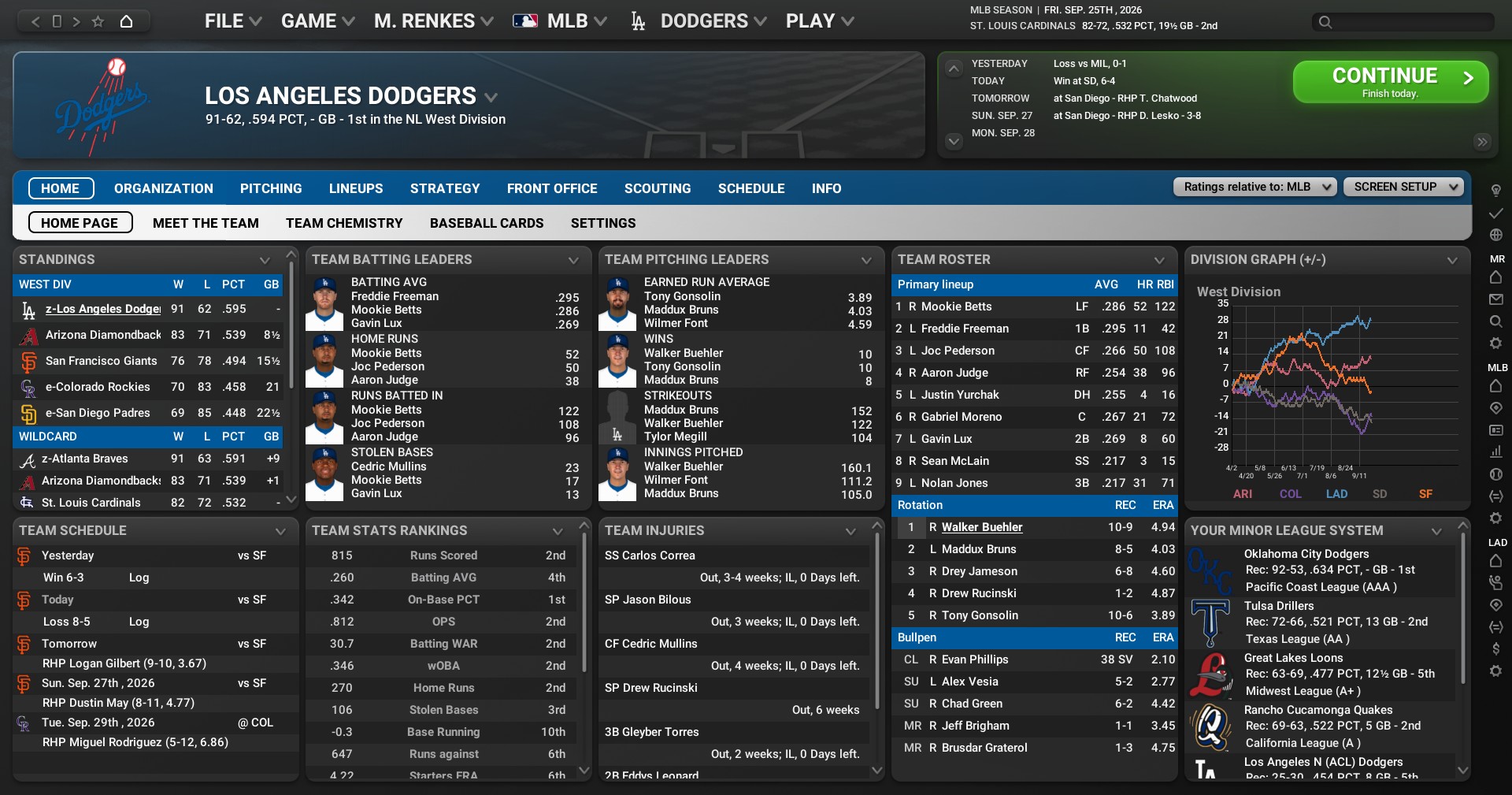Switch to the PITCHING tab
This screenshot has height=795, width=1512.
pos(271,188)
